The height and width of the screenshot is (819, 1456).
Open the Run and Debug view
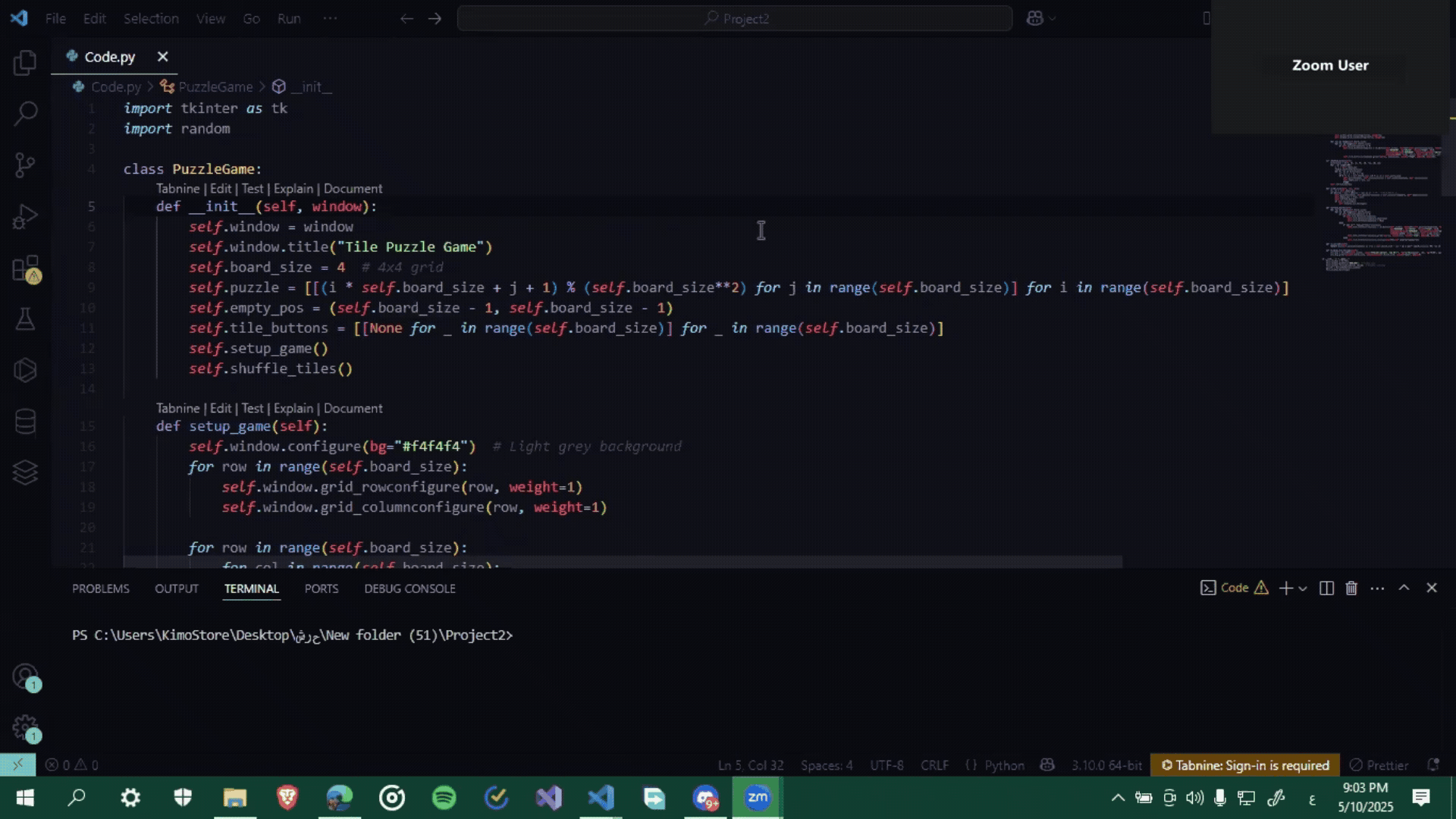click(x=25, y=217)
